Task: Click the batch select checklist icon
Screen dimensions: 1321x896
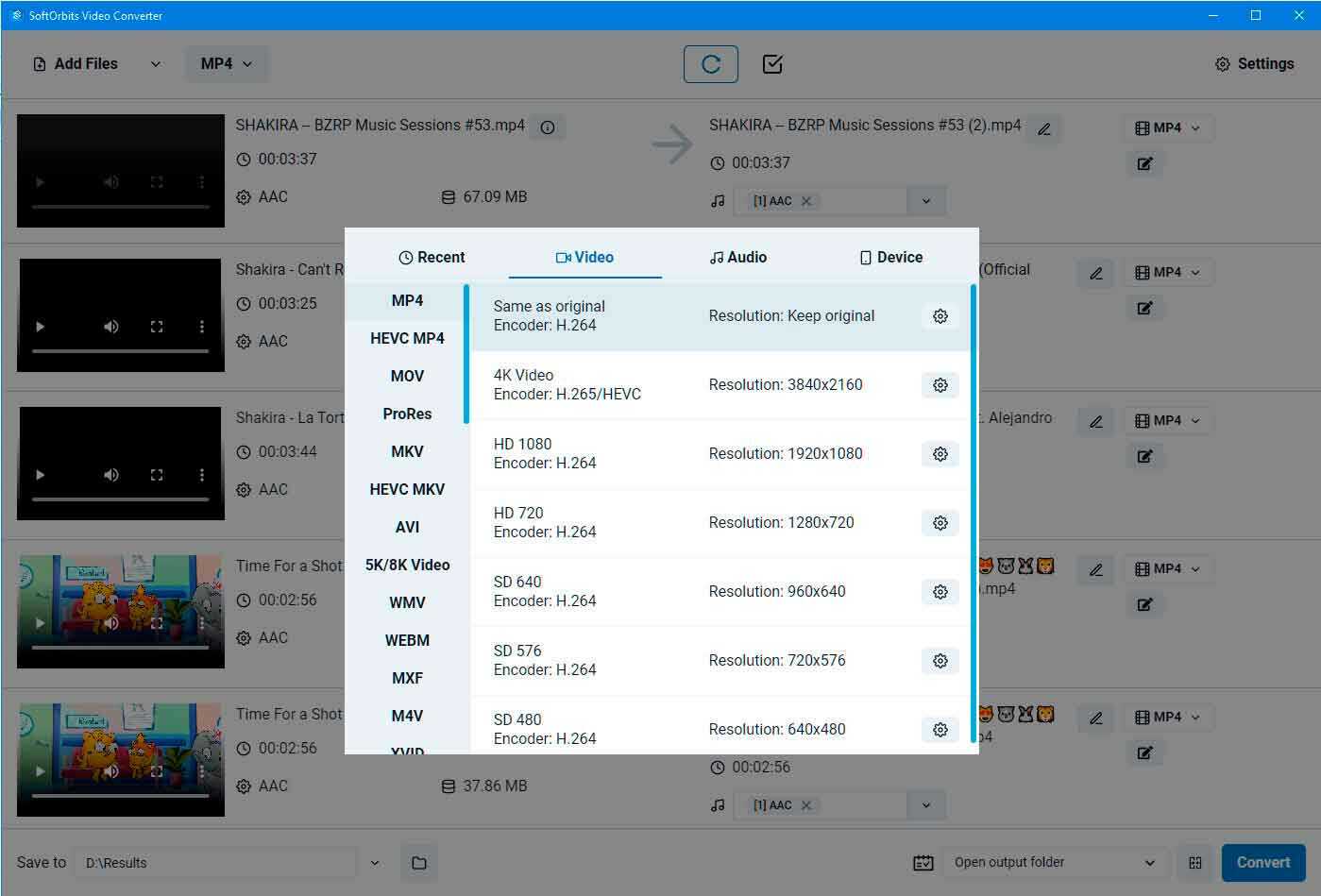Action: [772, 63]
